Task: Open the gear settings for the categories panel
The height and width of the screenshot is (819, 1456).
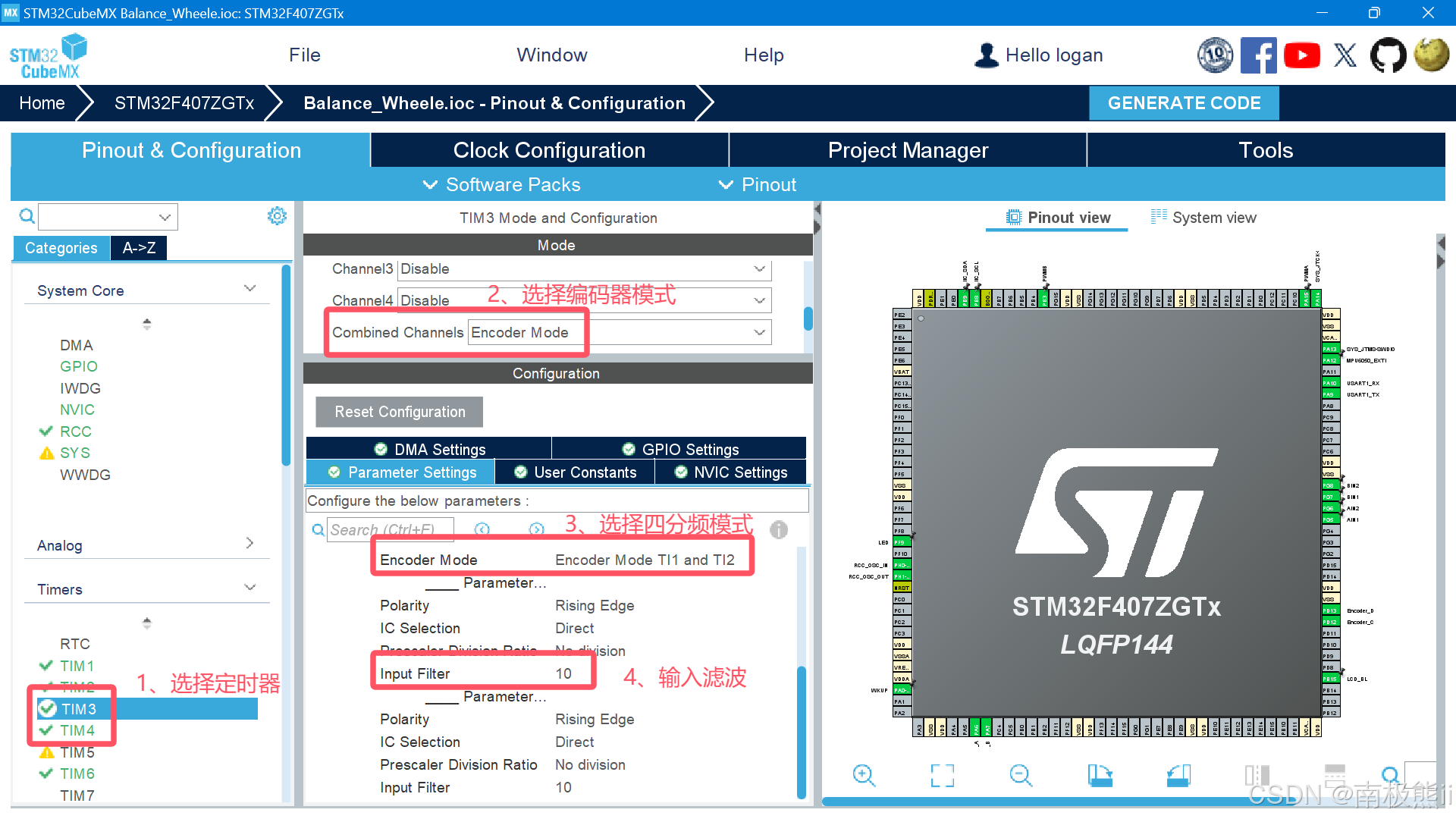Action: coord(277,216)
